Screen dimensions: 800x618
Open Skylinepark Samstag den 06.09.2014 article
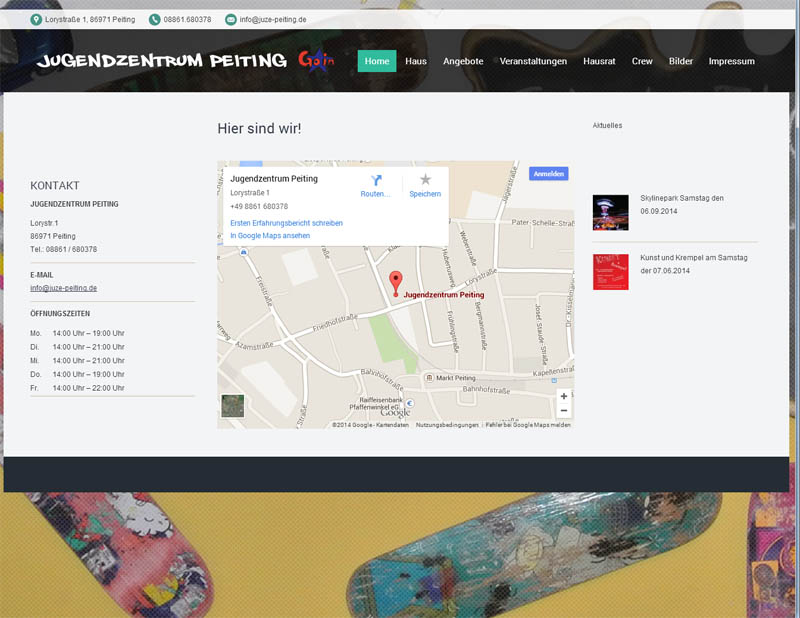coord(682,205)
